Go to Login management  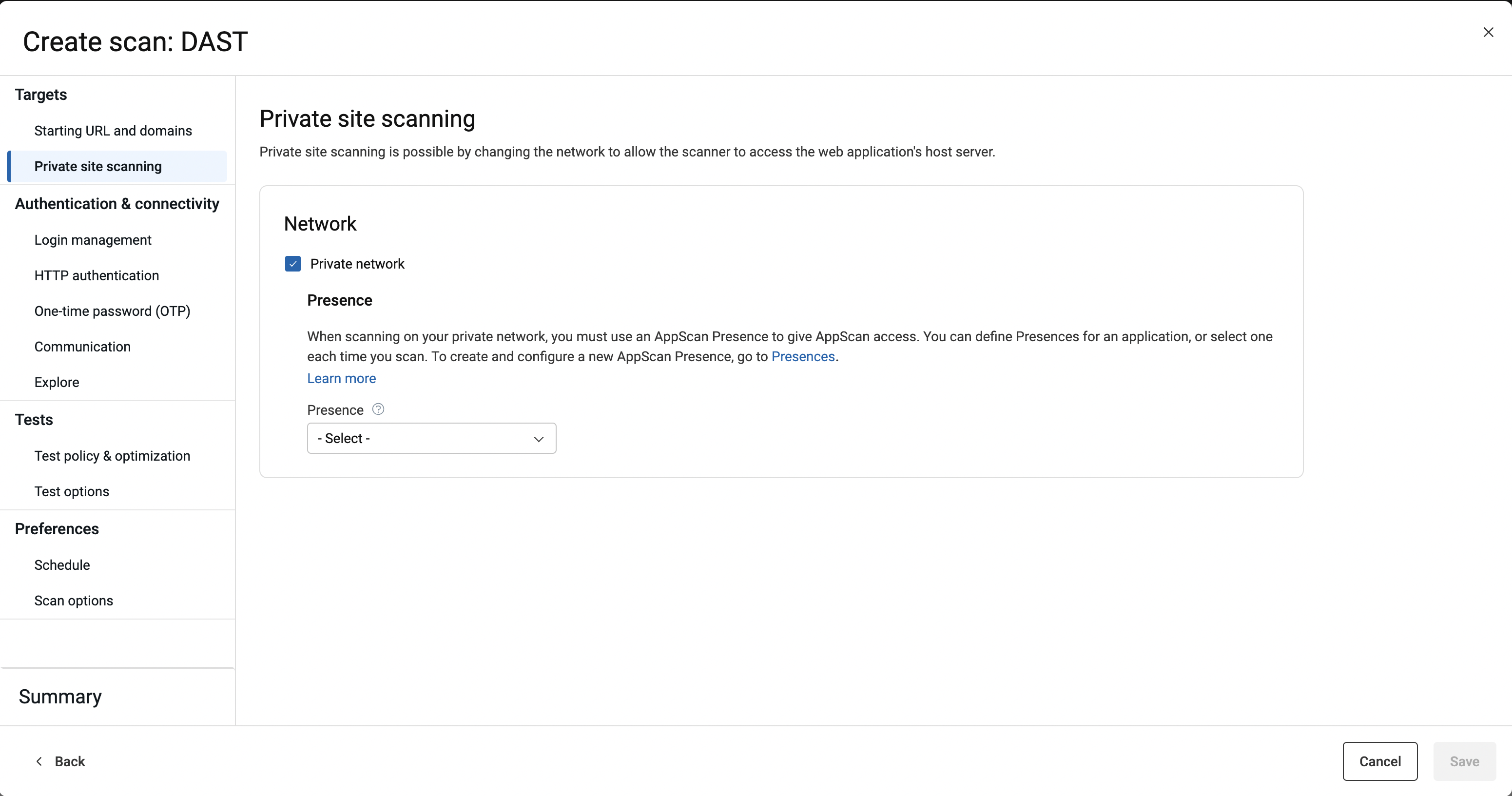pos(93,239)
